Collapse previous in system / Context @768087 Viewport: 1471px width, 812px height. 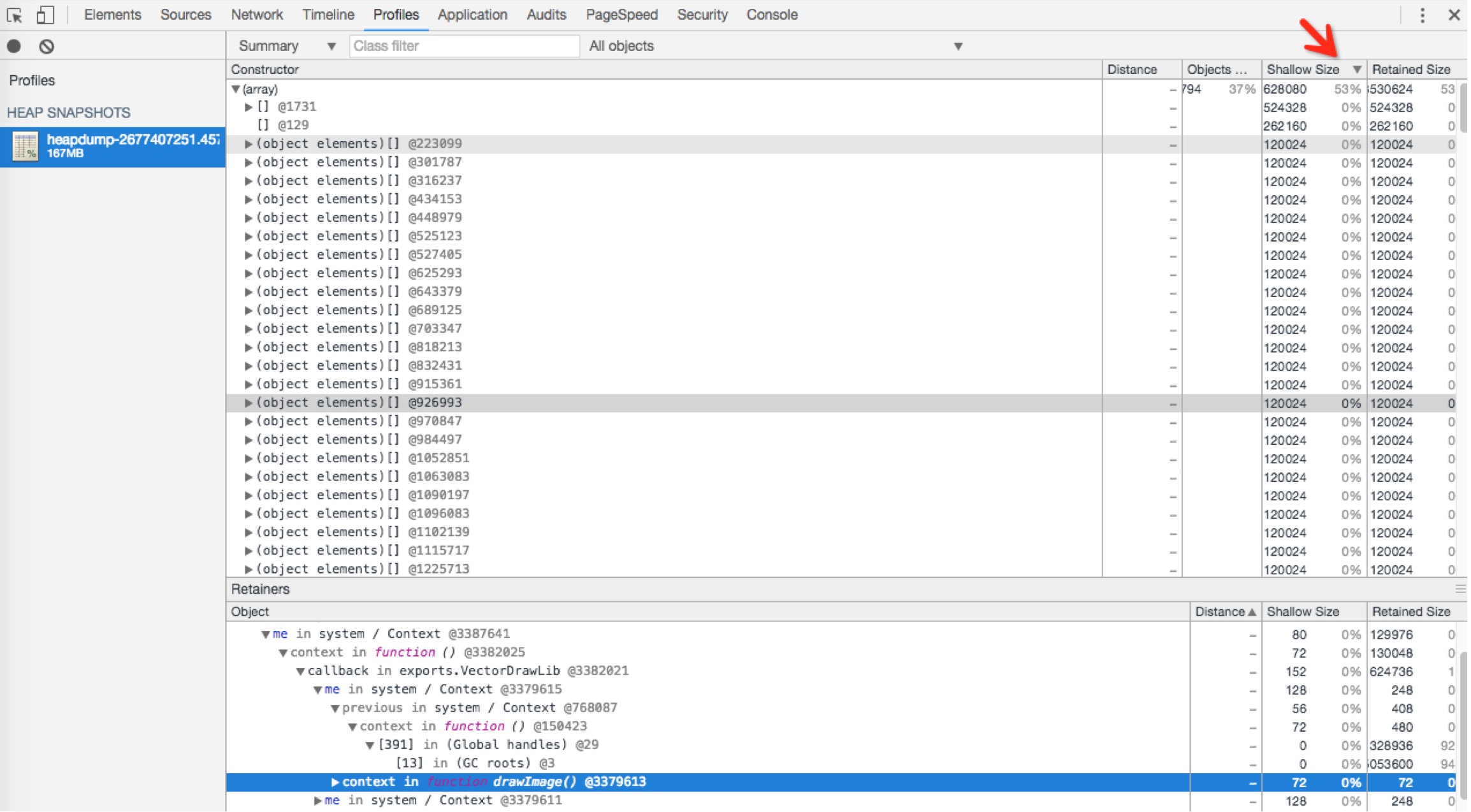tap(335, 708)
